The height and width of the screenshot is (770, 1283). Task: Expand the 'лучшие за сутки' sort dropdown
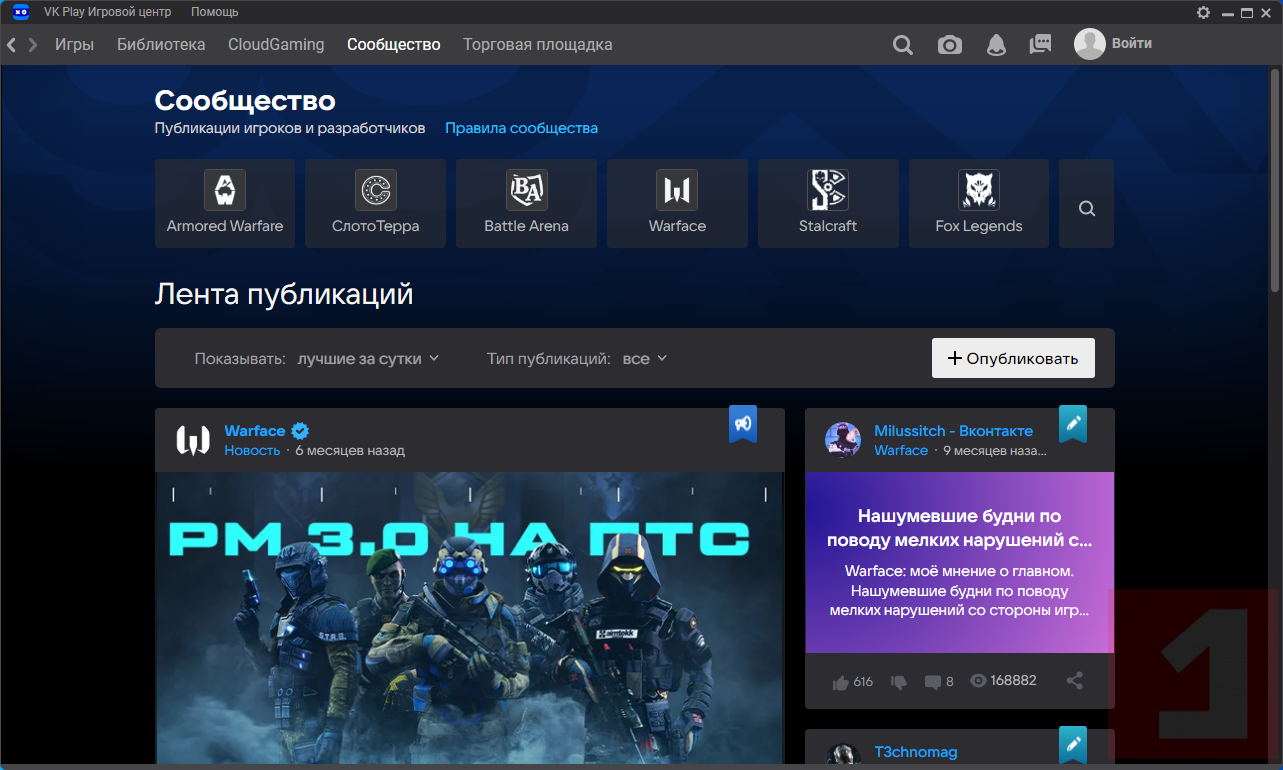368,358
